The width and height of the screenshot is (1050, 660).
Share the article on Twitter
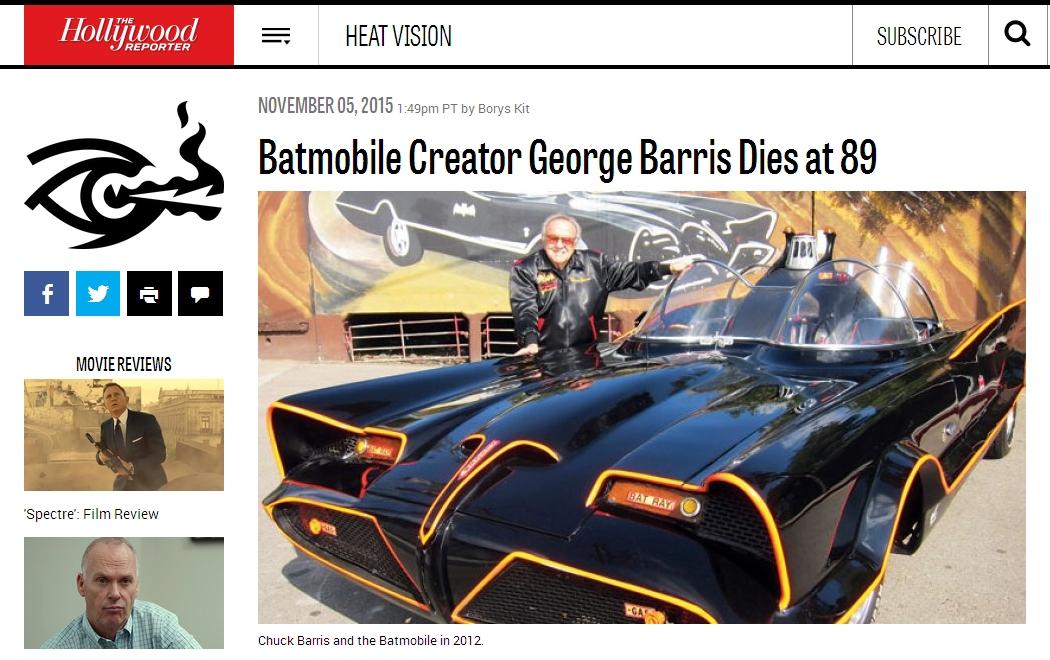click(x=98, y=293)
